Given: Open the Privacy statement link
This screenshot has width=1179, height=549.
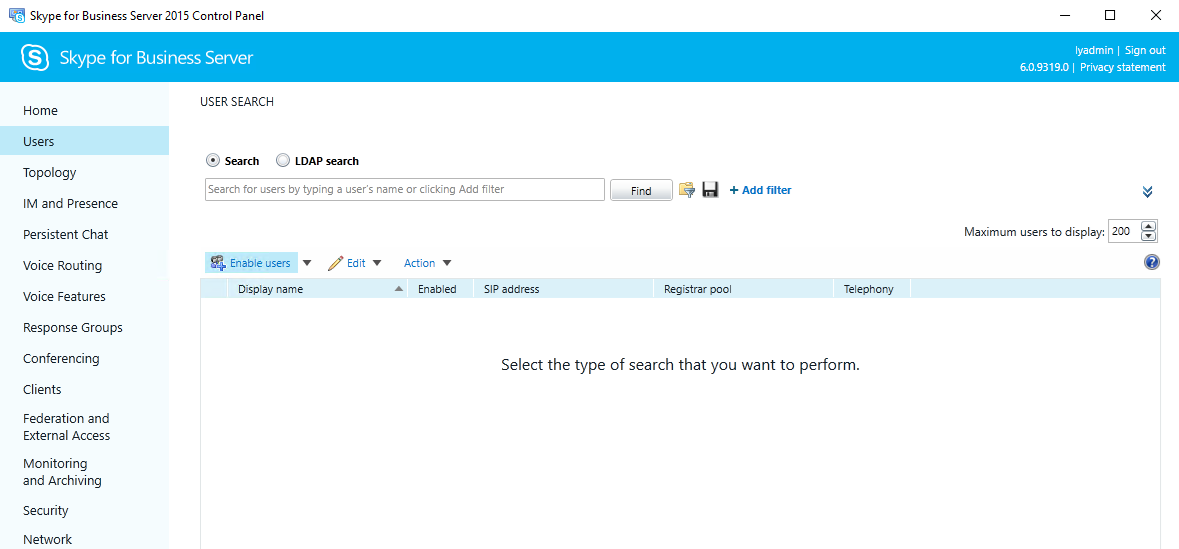Looking at the screenshot, I should [x=1123, y=67].
